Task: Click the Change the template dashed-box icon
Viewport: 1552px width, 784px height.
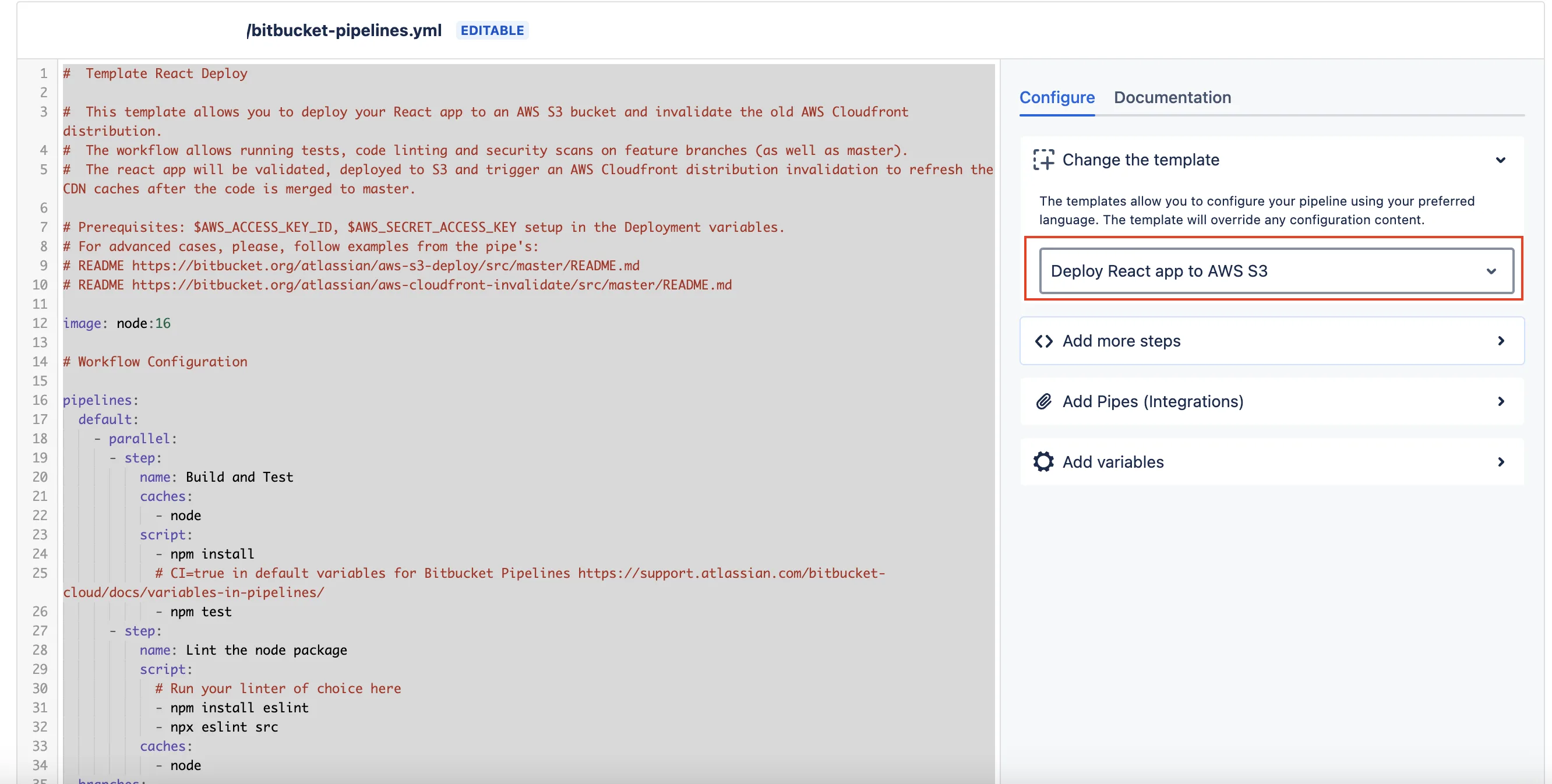Action: [x=1043, y=160]
